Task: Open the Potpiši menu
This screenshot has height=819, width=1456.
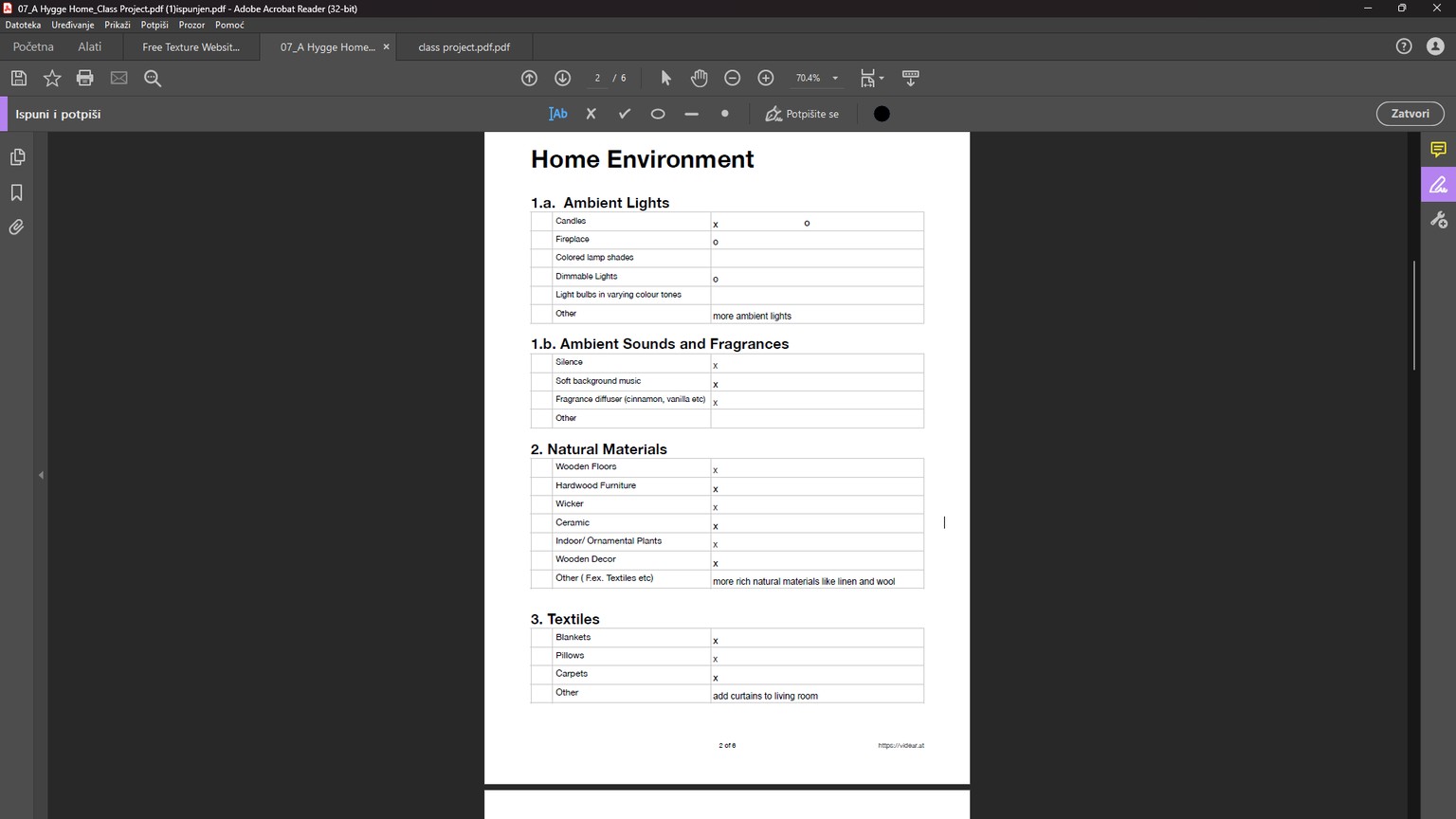Action: tap(155, 25)
